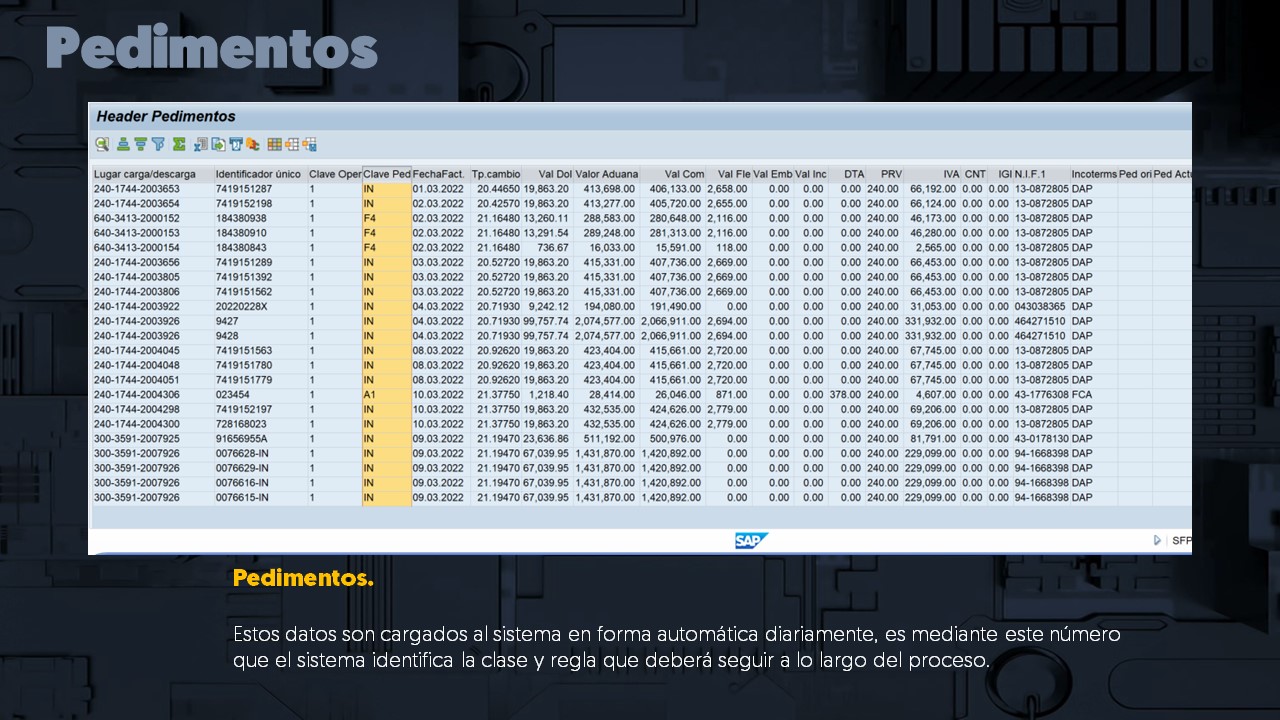Click the Select Layout icon

click(292, 144)
